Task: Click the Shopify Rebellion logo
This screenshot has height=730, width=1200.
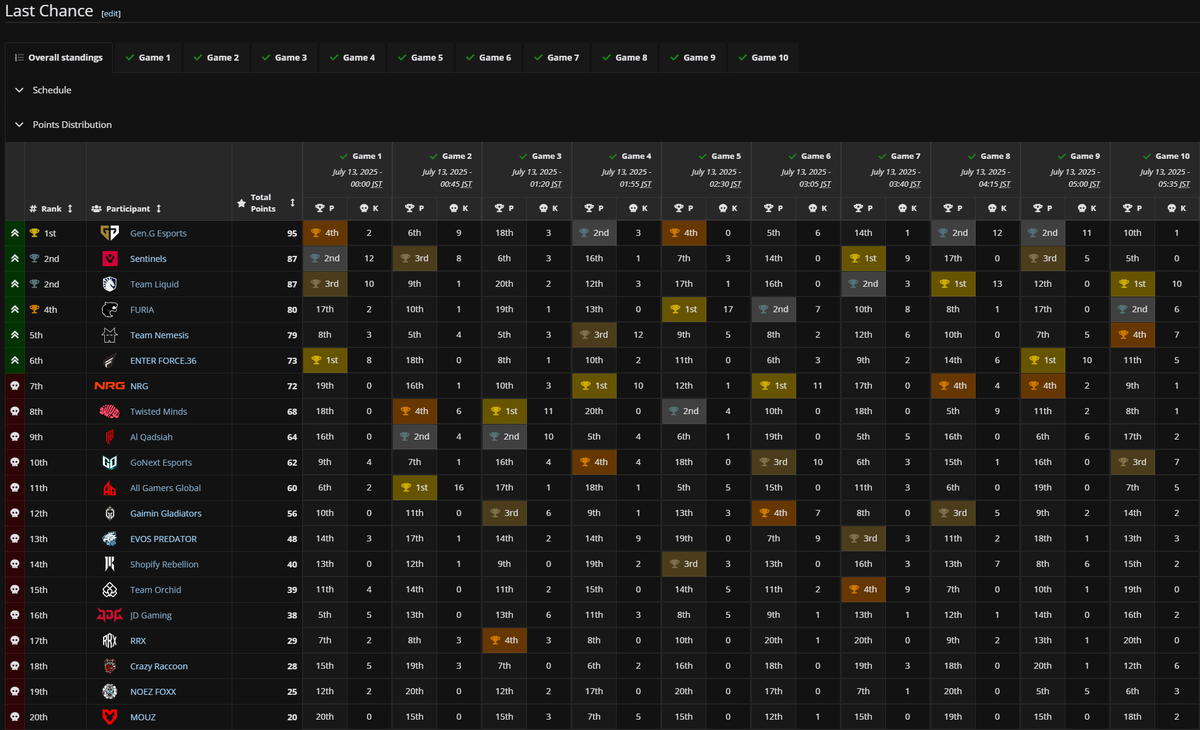Action: click(x=109, y=565)
